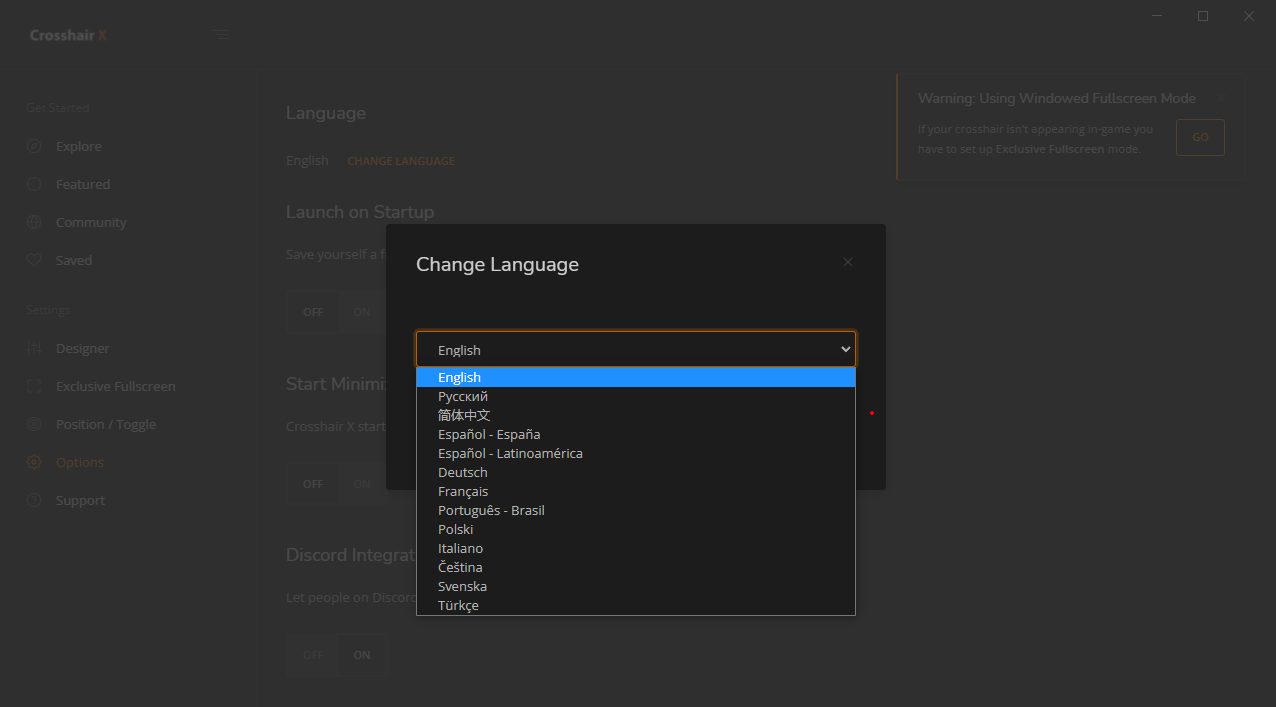Open Saved crosshairs

click(x=74, y=260)
